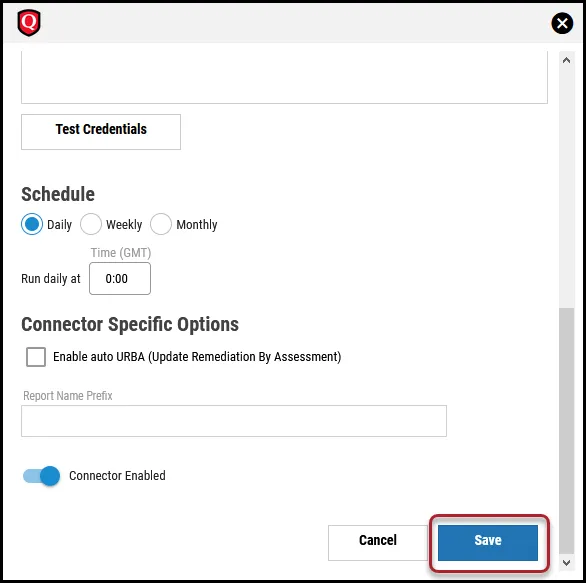The width and height of the screenshot is (586, 583).
Task: Select the Monthly schedule radio button
Action: pos(161,224)
